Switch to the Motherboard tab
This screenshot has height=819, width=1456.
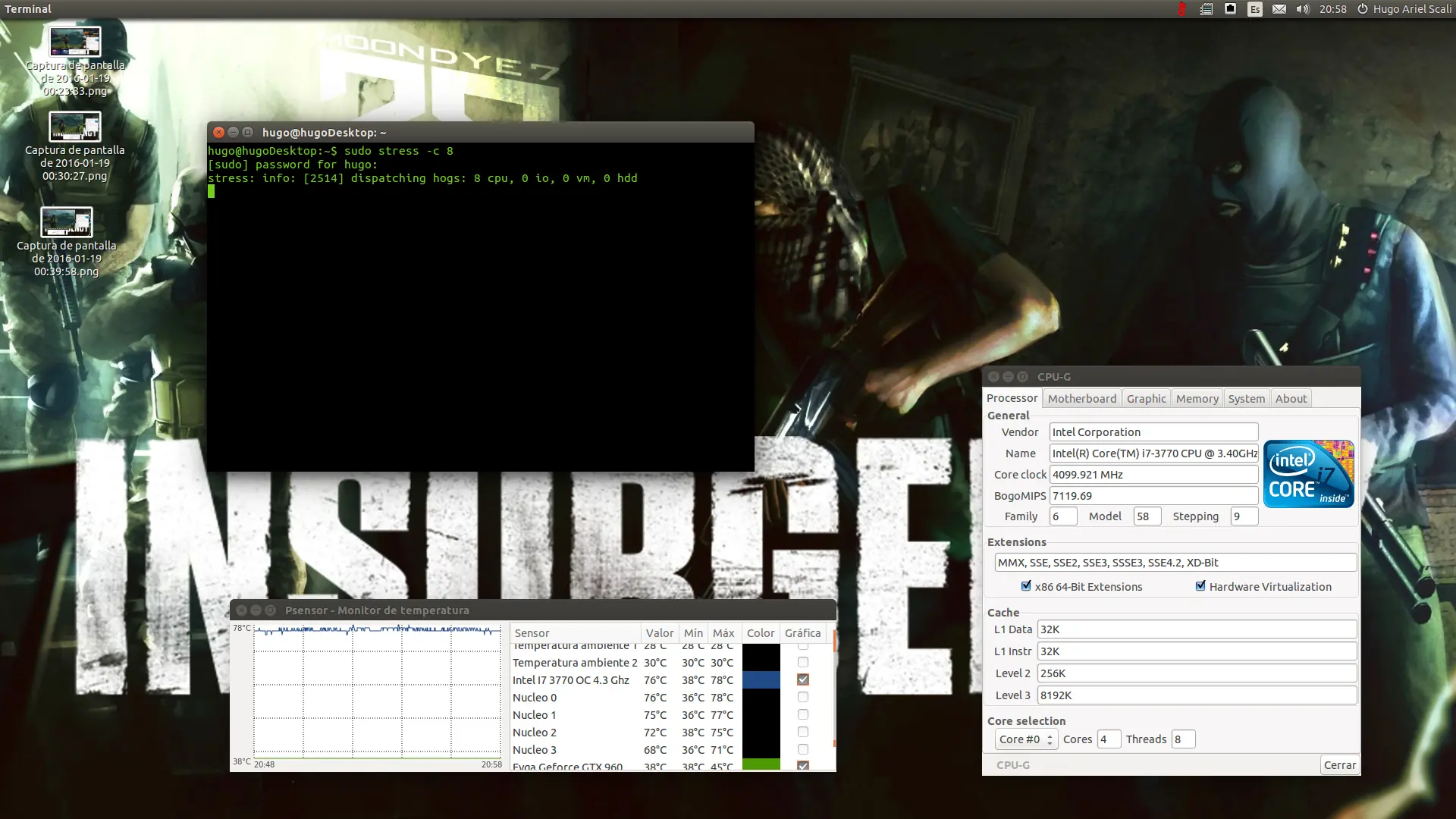pyautogui.click(x=1081, y=398)
